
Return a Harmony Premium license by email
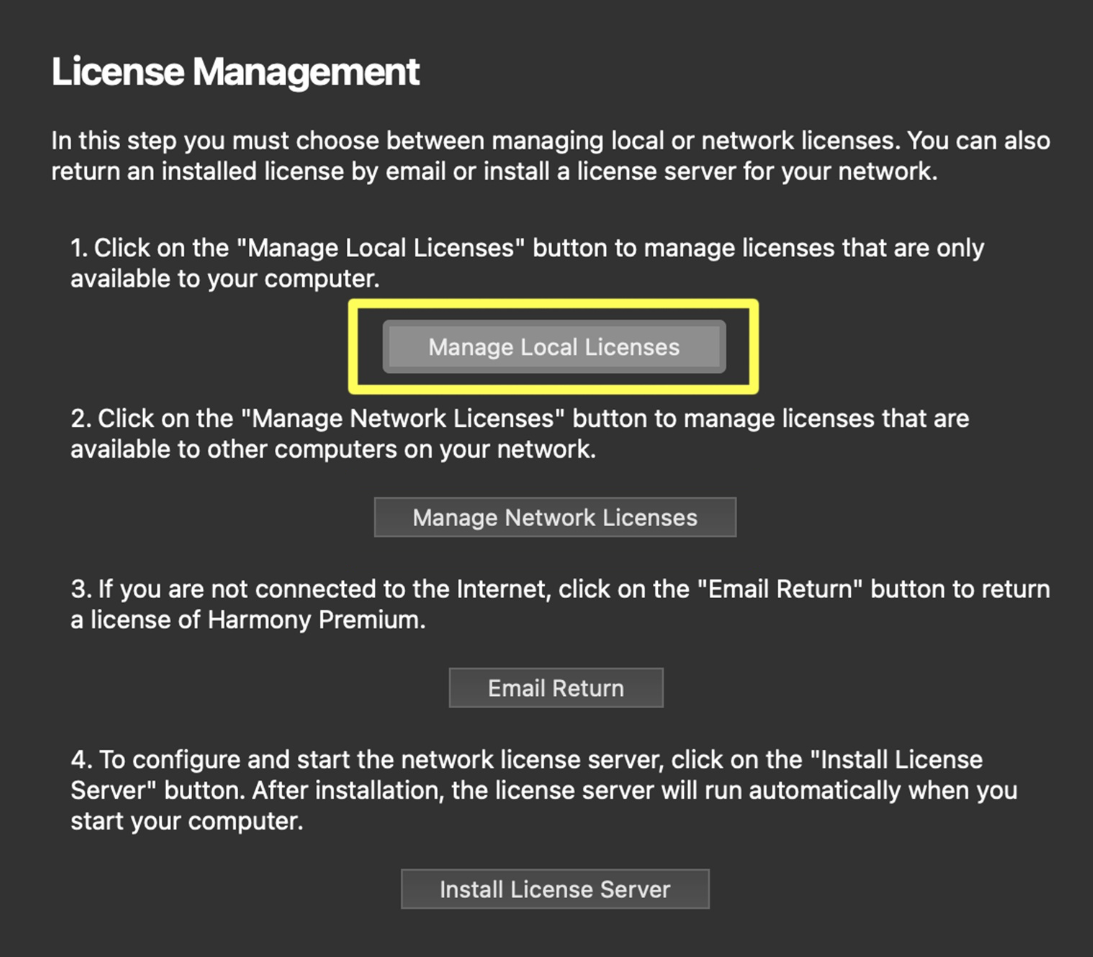(555, 687)
